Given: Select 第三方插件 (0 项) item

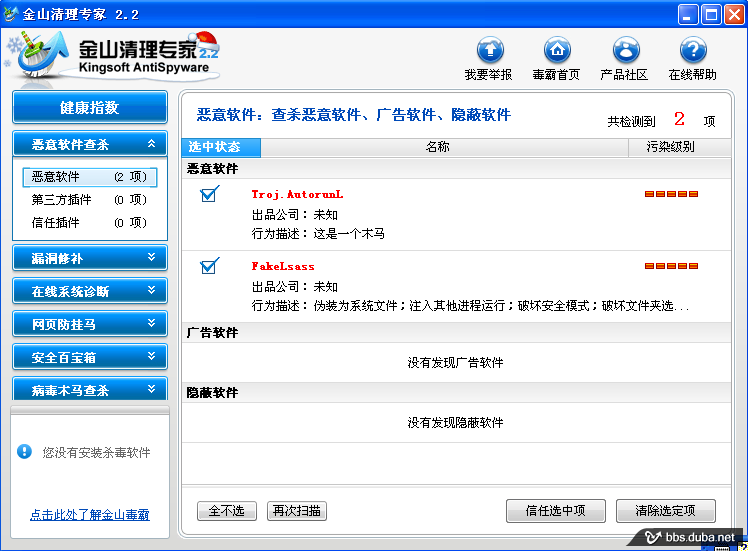Looking at the screenshot, I should (90, 199).
